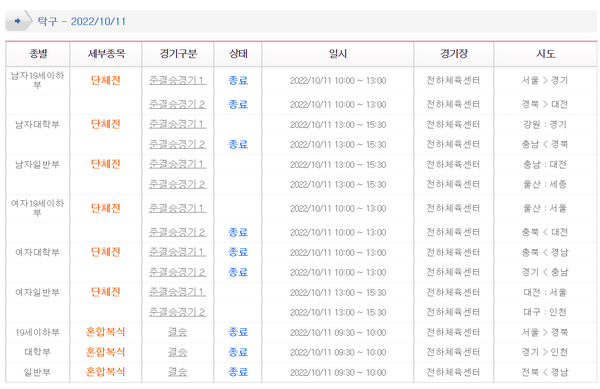Select the 19세이하부 mixed doubles category cell

click(38, 332)
